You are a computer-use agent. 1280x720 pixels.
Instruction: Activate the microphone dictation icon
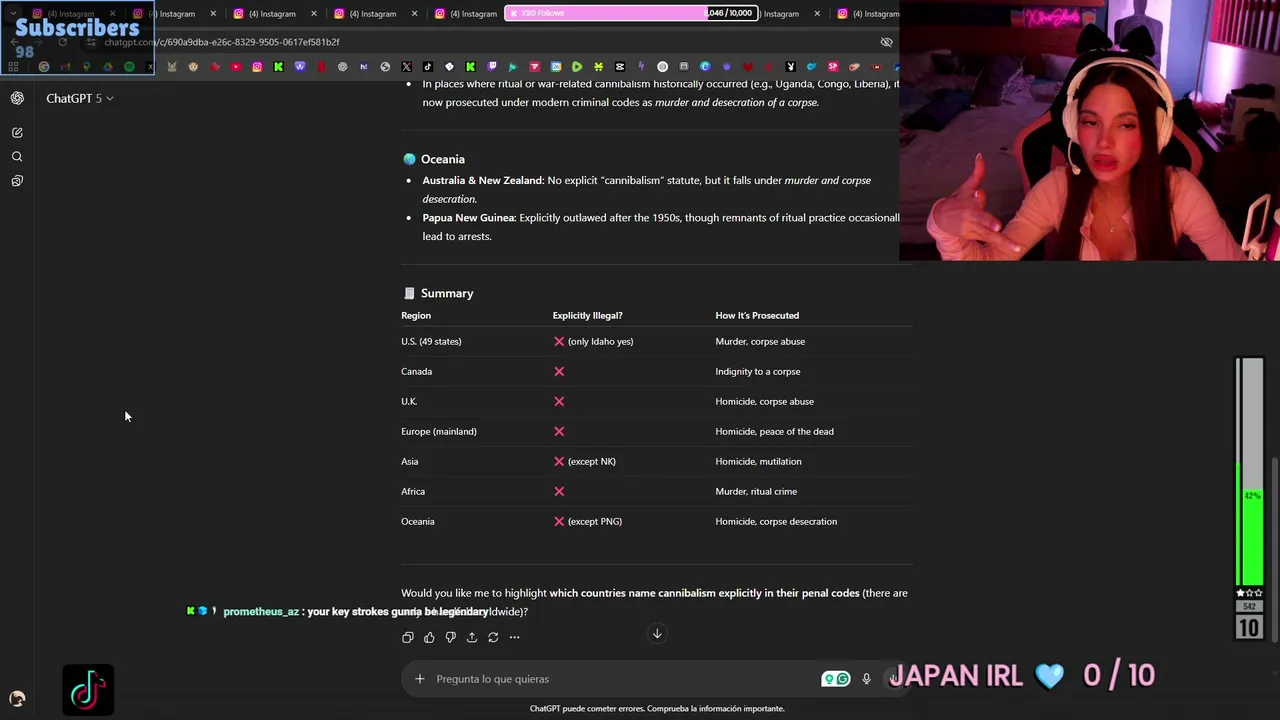tap(866, 679)
